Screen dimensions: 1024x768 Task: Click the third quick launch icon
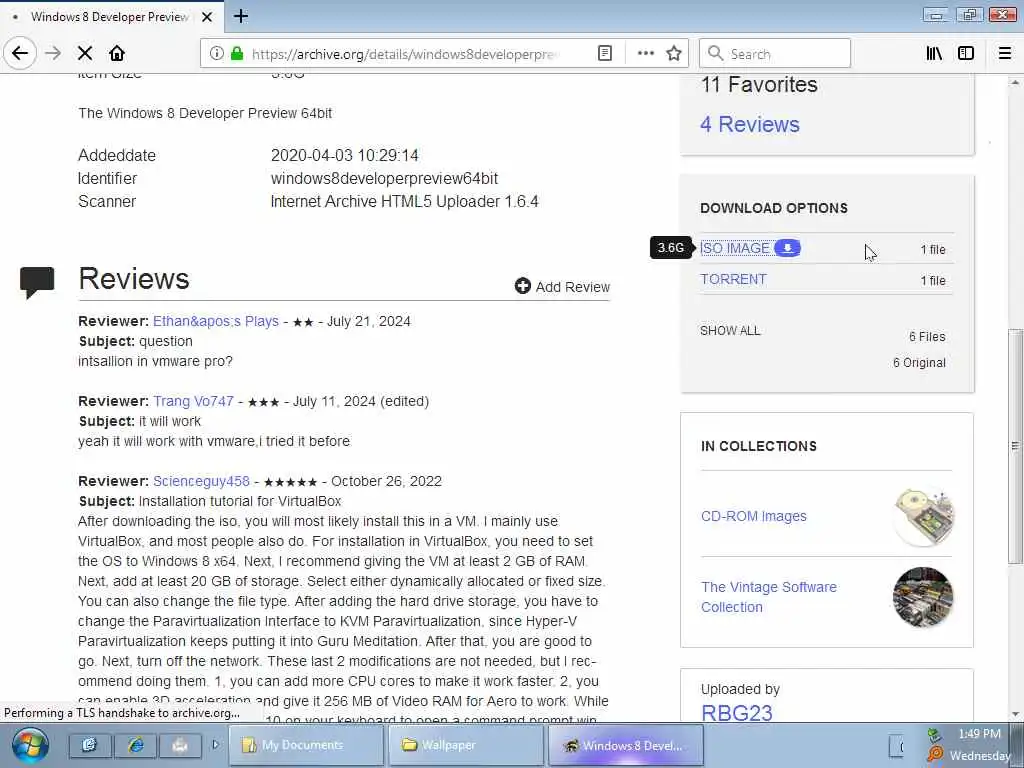pyautogui.click(x=180, y=745)
